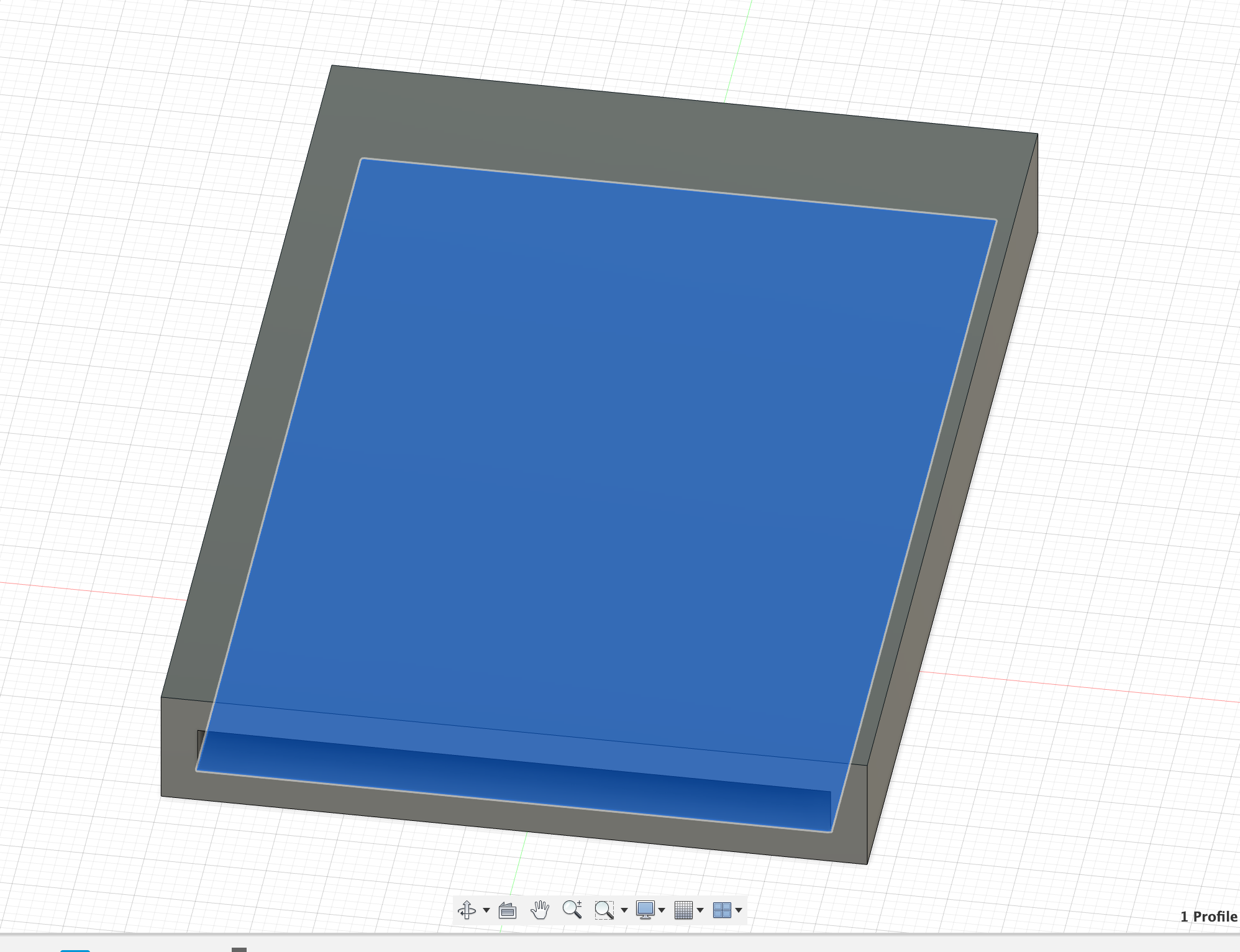1240x952 pixels.
Task: Click the Grid and Snaps icon
Action: pos(683,910)
